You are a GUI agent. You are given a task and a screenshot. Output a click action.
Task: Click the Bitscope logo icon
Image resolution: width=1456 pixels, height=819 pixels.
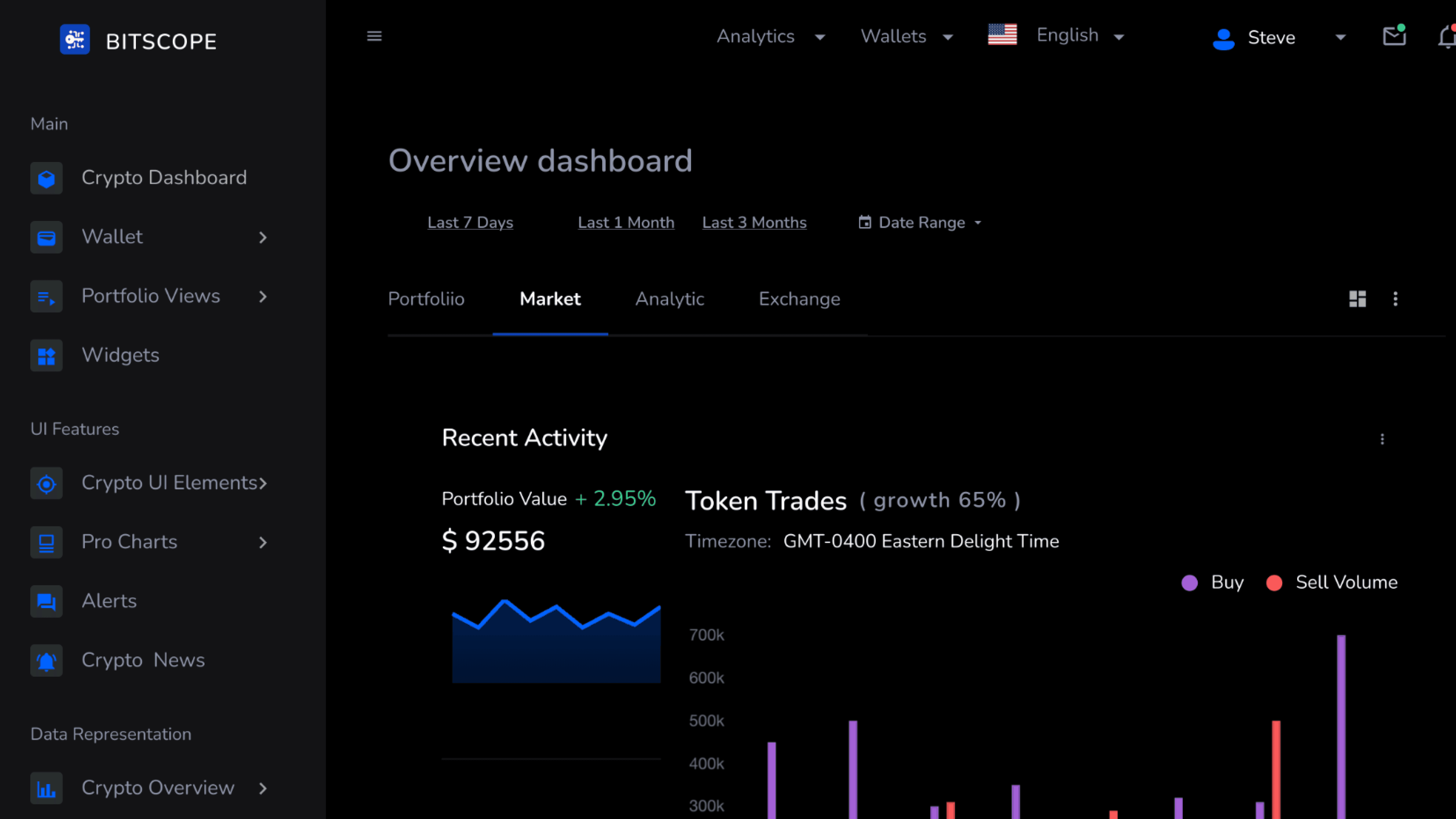(x=75, y=40)
